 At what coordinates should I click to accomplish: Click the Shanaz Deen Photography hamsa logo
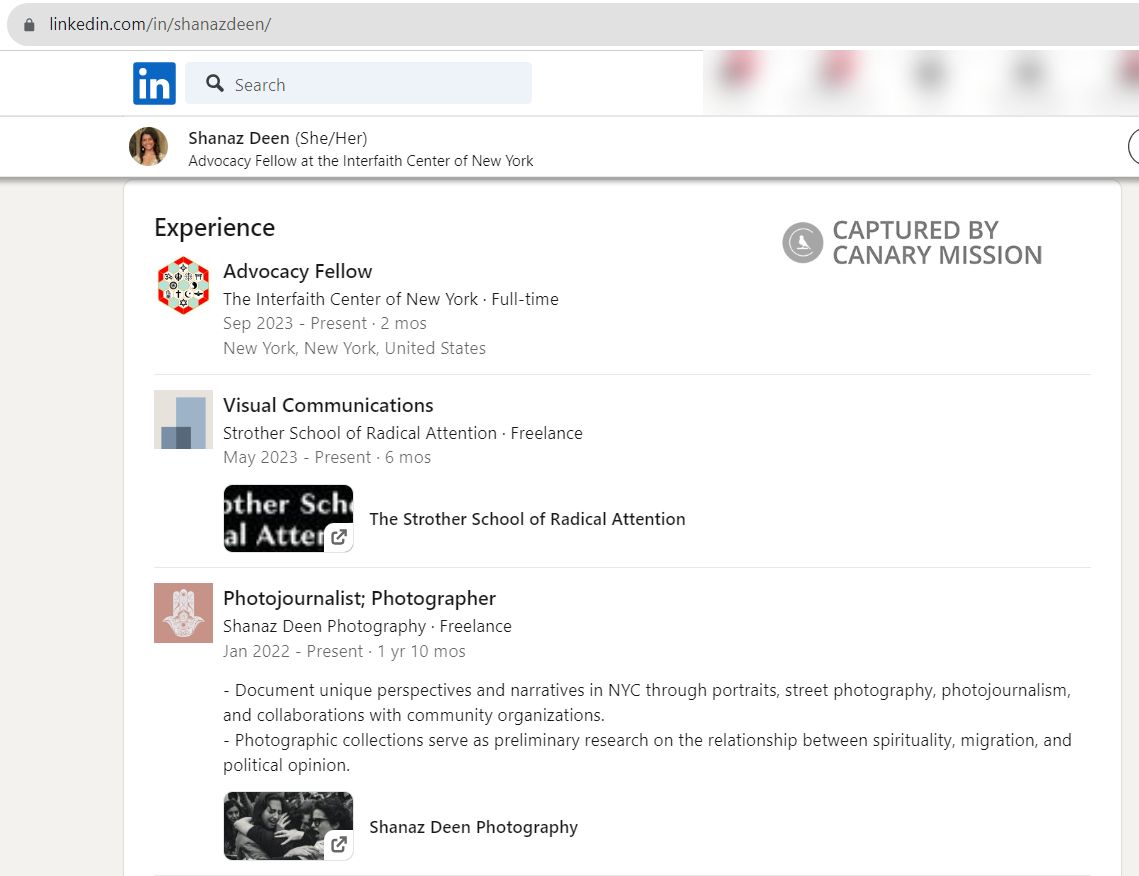pos(183,612)
